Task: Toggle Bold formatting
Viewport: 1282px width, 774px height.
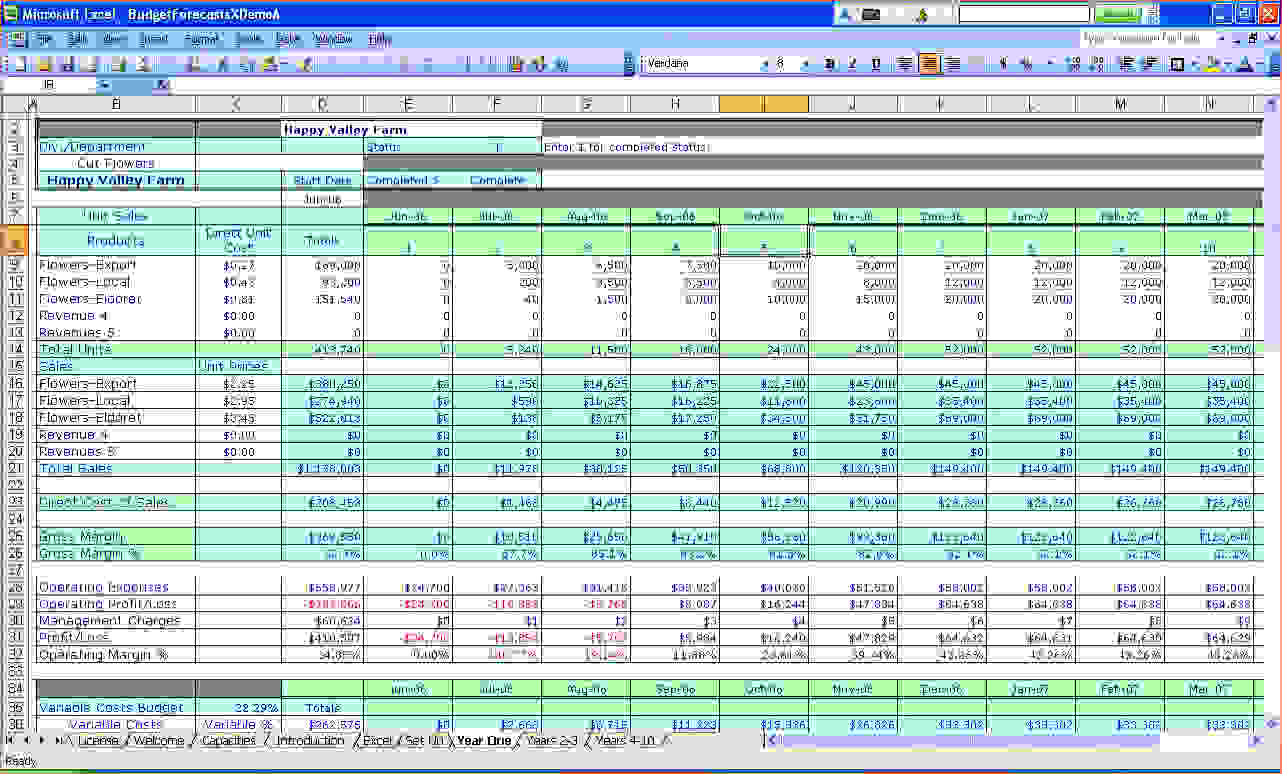Action: coord(829,64)
